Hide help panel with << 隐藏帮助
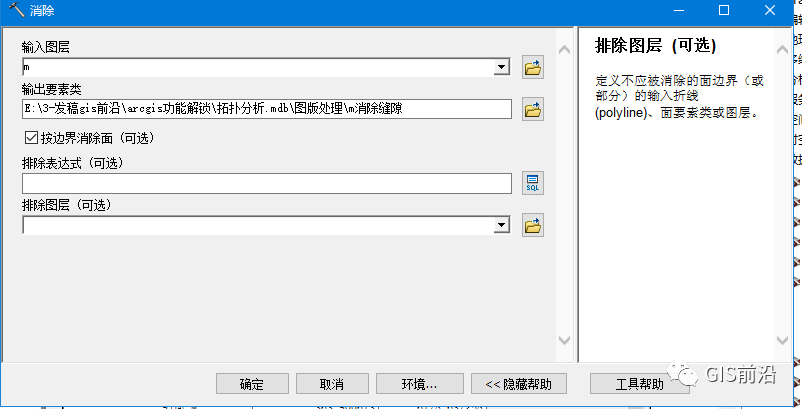 [x=519, y=384]
